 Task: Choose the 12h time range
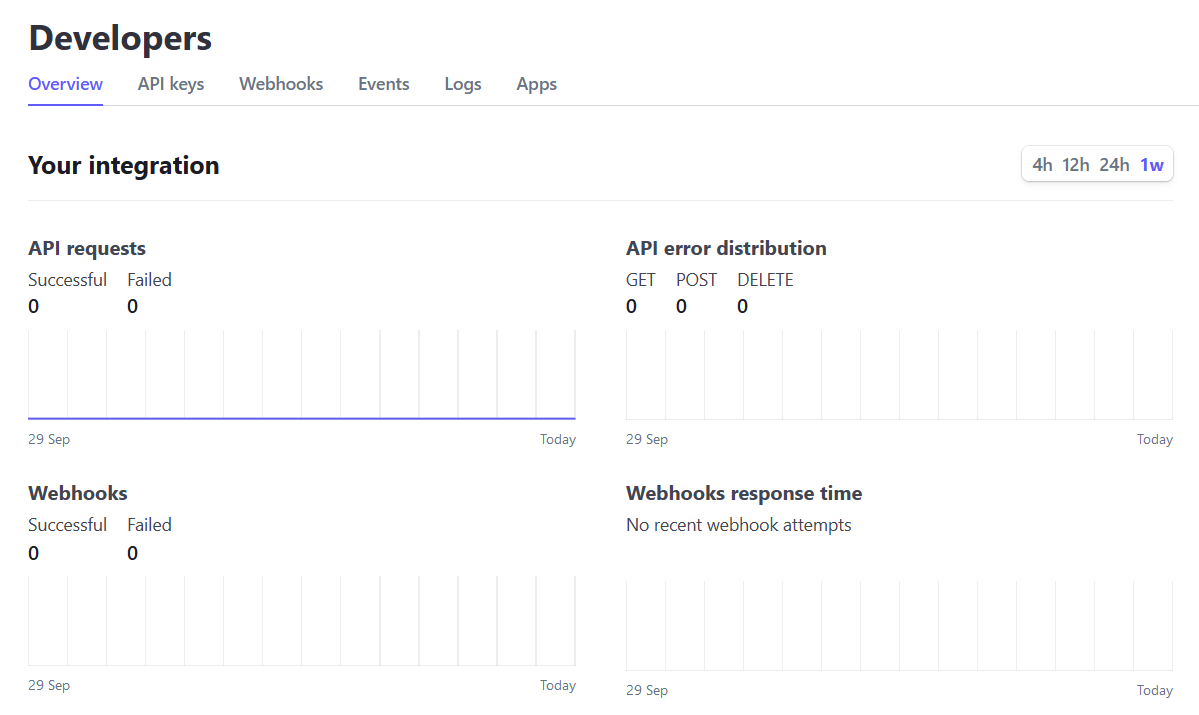click(x=1076, y=165)
